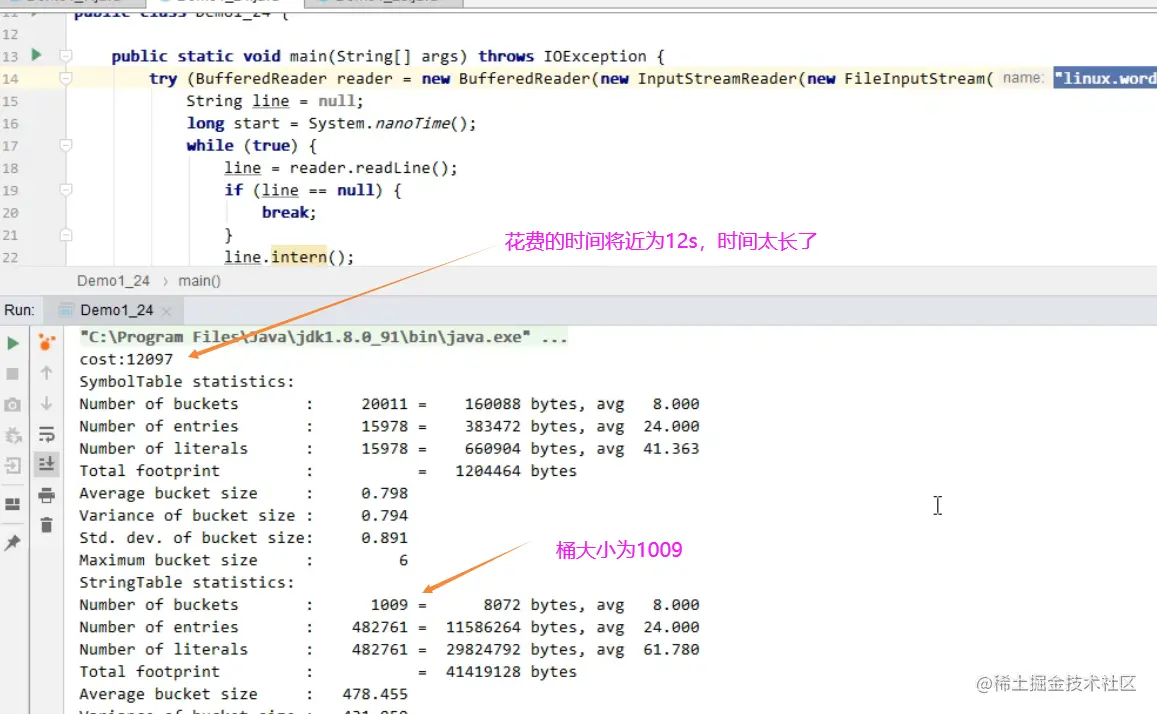Screen dimensions: 1157x714
Task: Click total footprint 1204464 bytes
Action: (x=516, y=471)
